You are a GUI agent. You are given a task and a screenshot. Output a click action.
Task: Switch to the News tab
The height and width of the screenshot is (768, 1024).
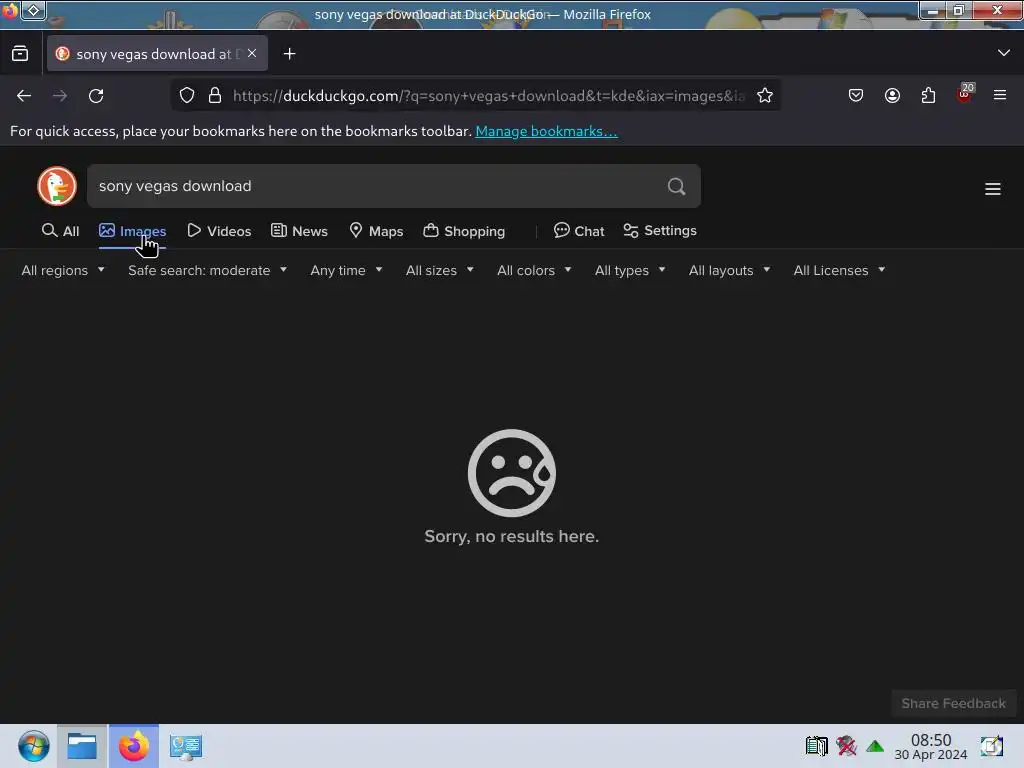[299, 231]
